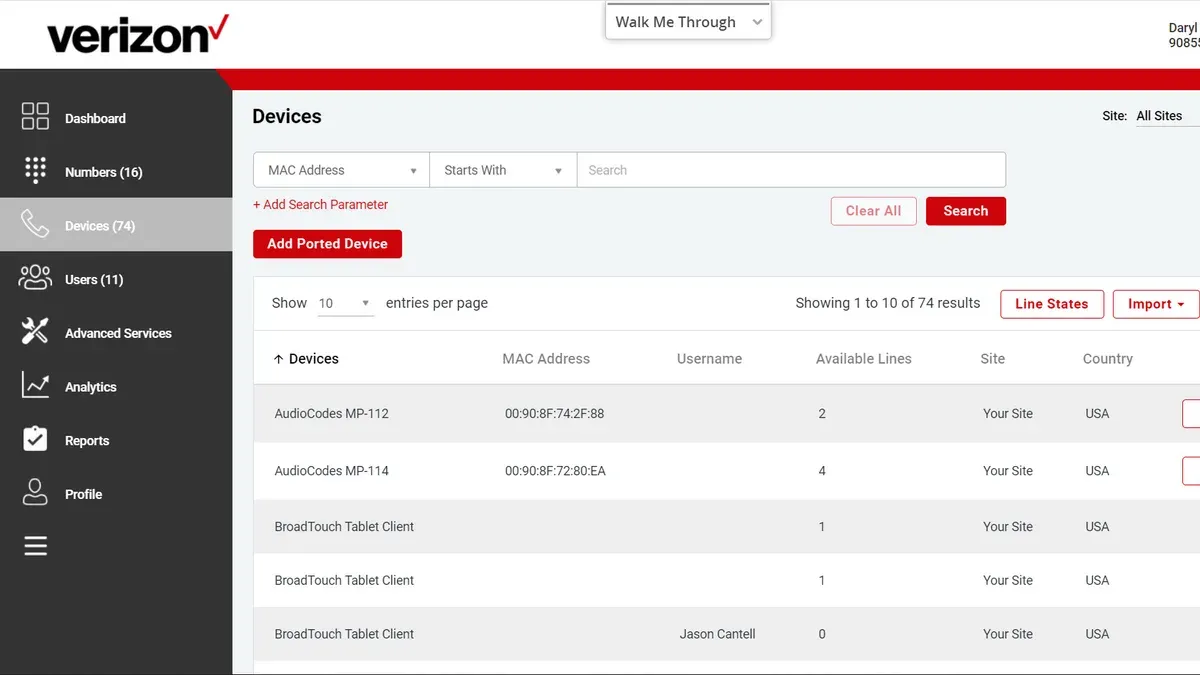
Task: Click the Advanced Services tools icon
Action: [35, 332]
